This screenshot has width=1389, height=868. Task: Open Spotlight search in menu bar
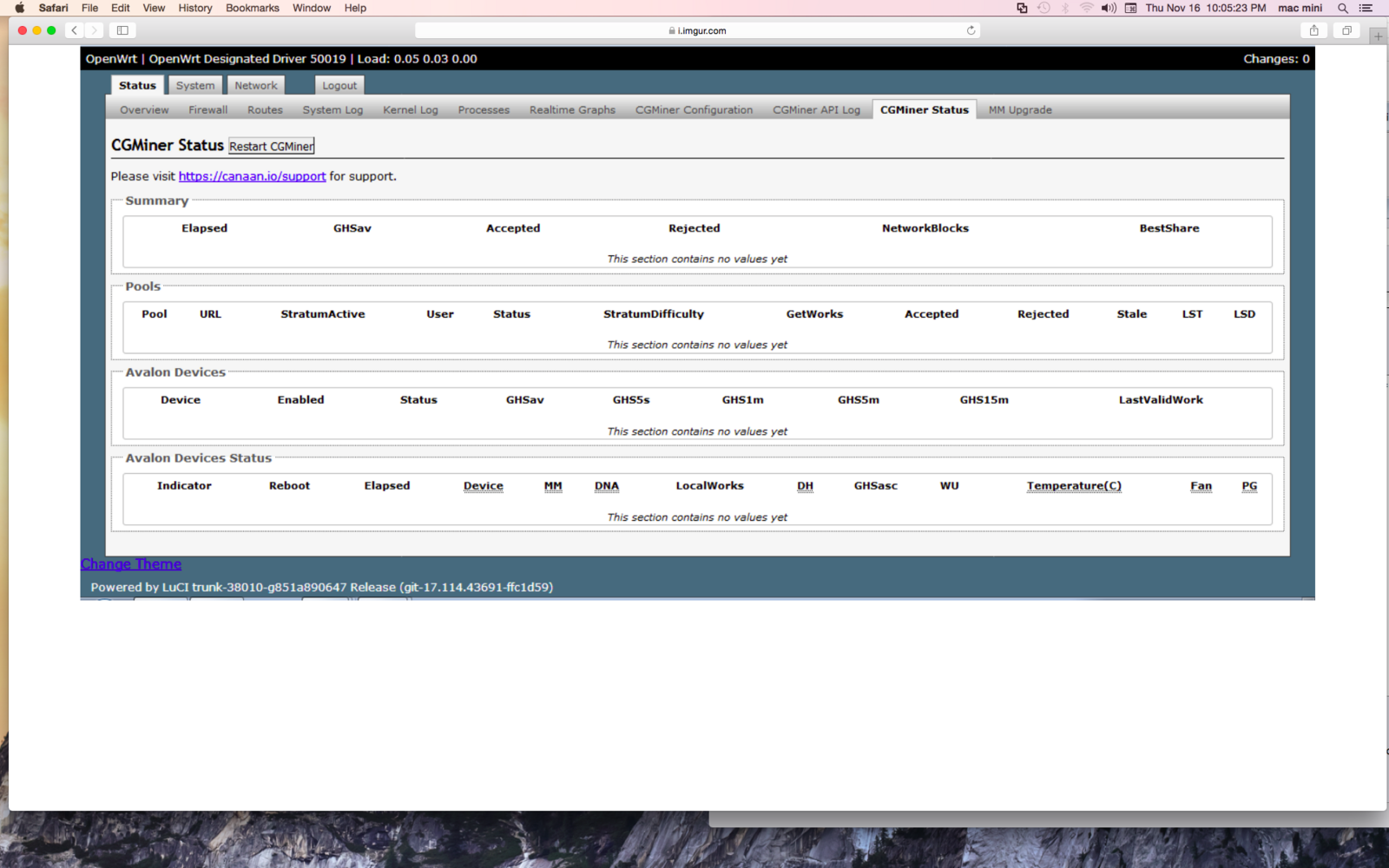[1343, 8]
